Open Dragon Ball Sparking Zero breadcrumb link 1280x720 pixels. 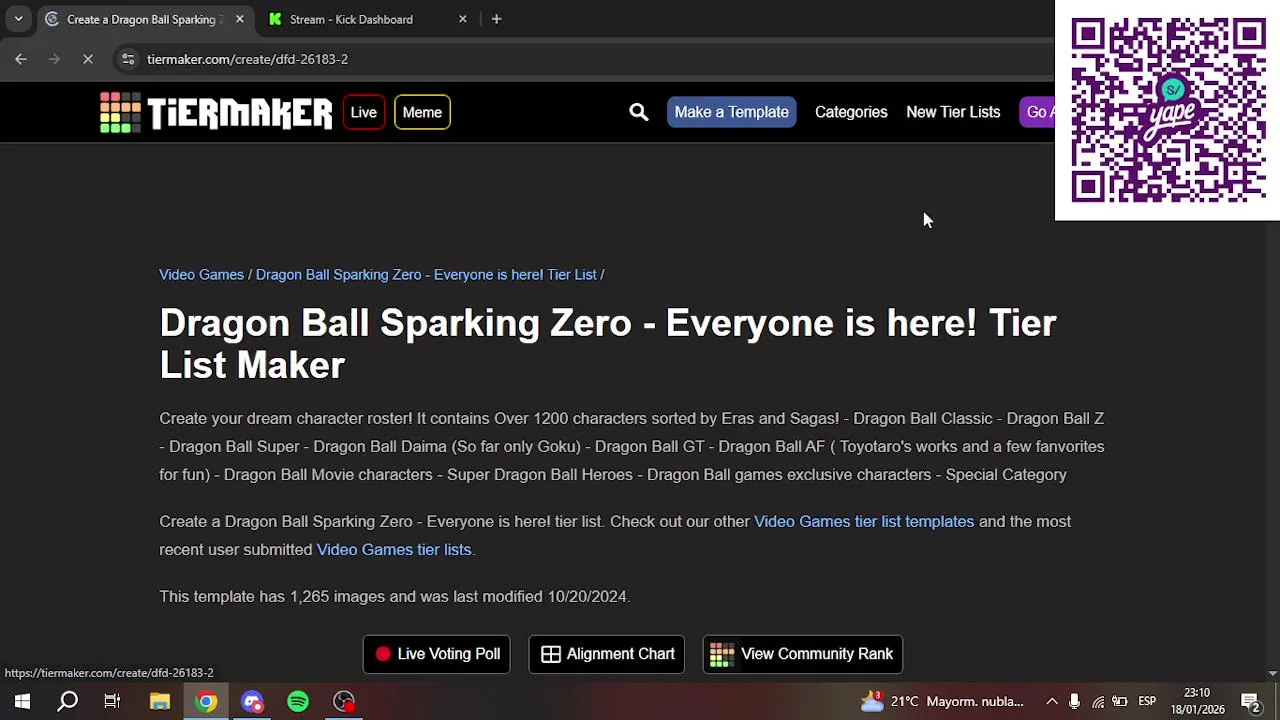point(426,274)
